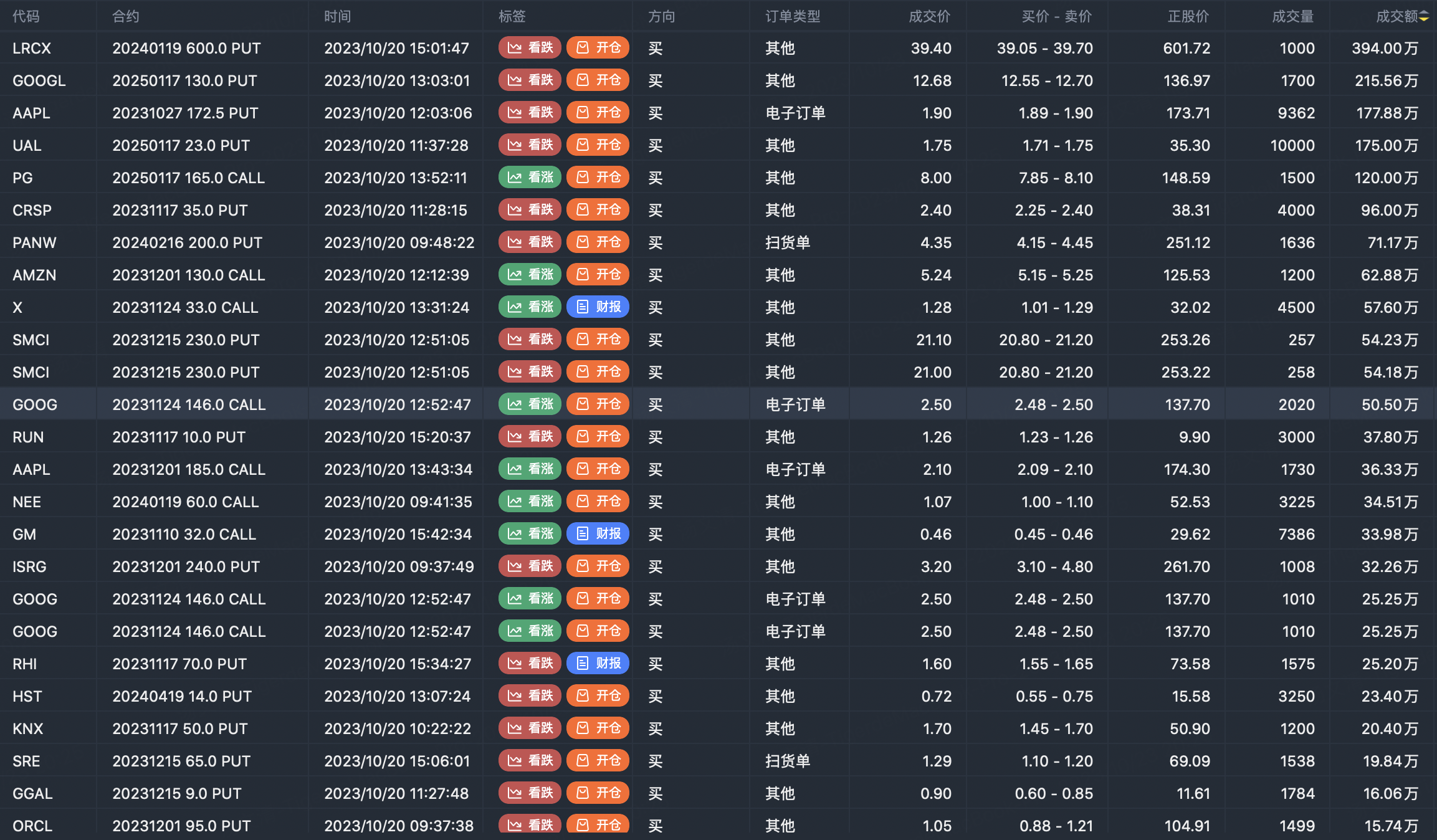Select the GOOGL ticker cell
The width and height of the screenshot is (1437, 840).
pos(39,80)
